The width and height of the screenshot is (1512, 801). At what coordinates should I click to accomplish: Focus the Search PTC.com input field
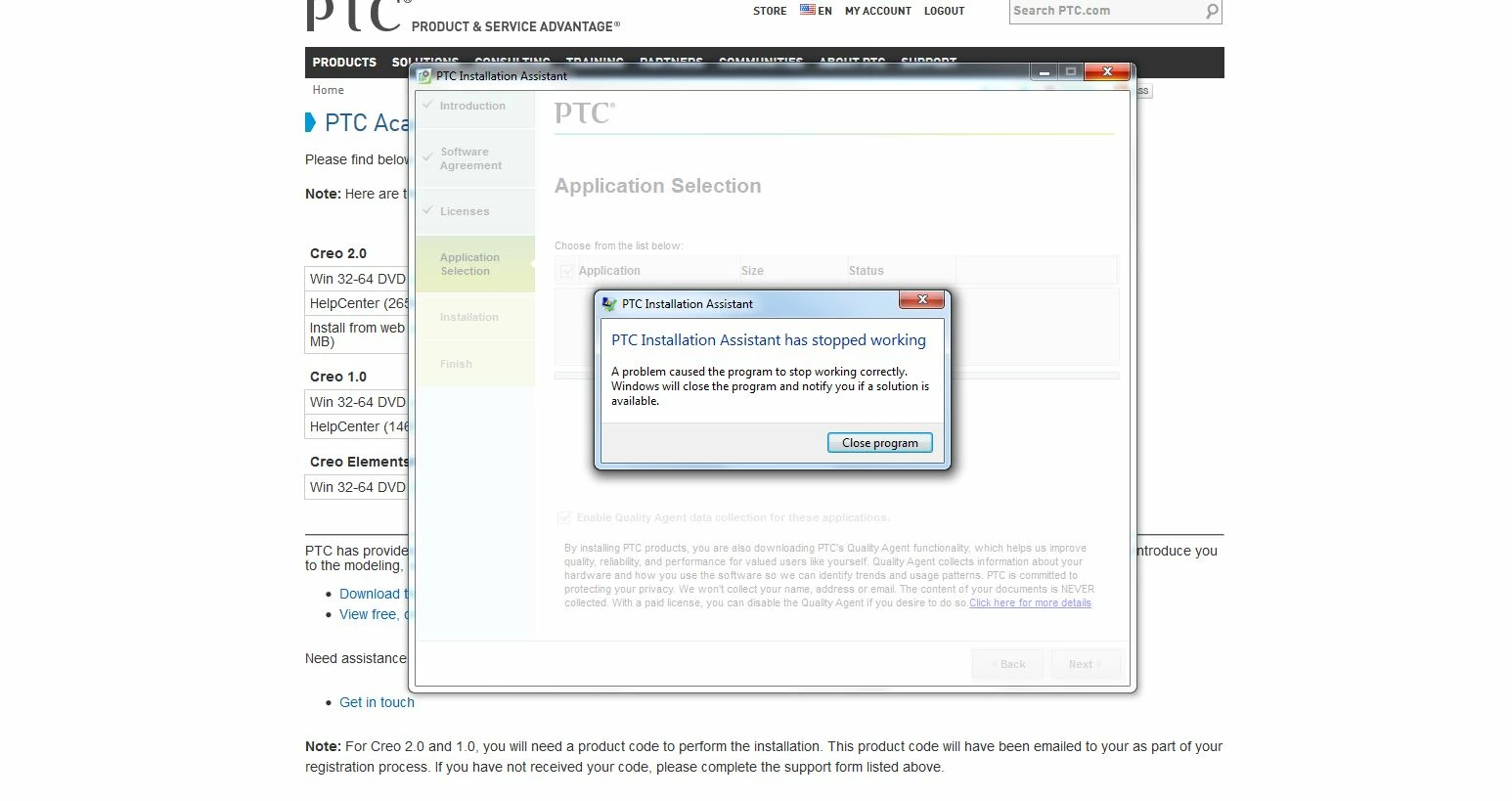[x=1105, y=11]
